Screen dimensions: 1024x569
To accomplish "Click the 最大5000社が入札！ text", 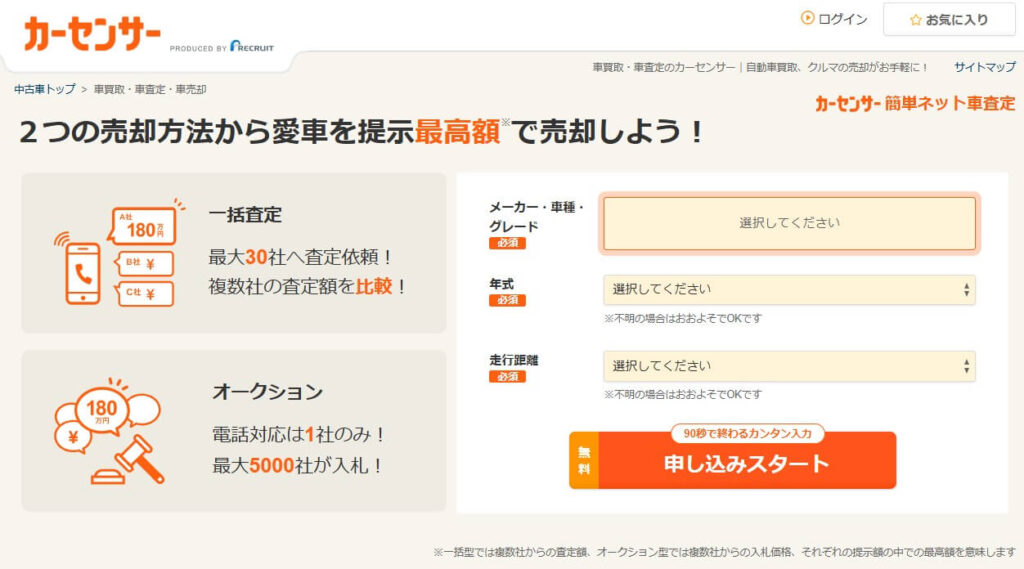I will [x=298, y=465].
